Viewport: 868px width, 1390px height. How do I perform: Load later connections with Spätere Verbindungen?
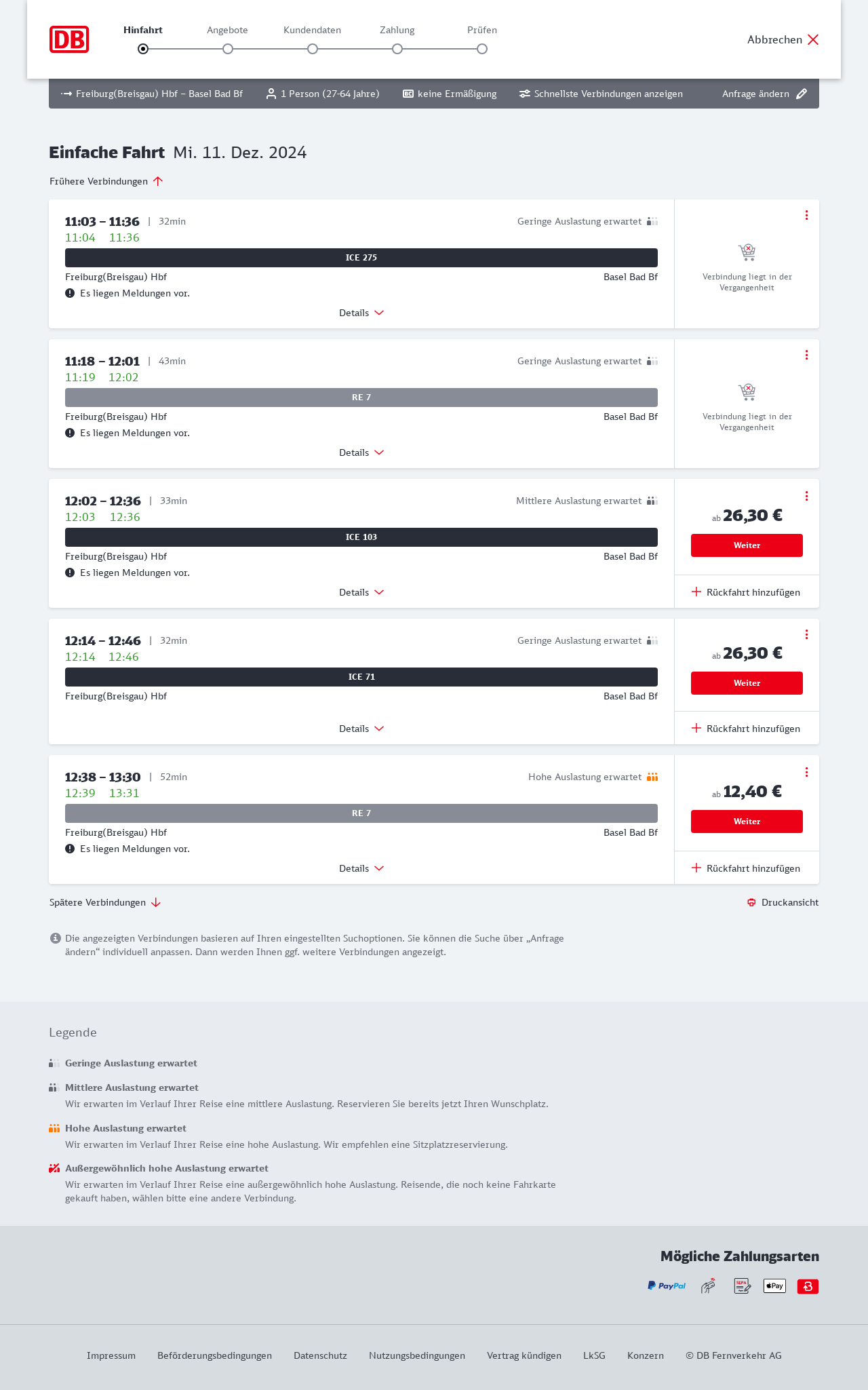pos(105,902)
